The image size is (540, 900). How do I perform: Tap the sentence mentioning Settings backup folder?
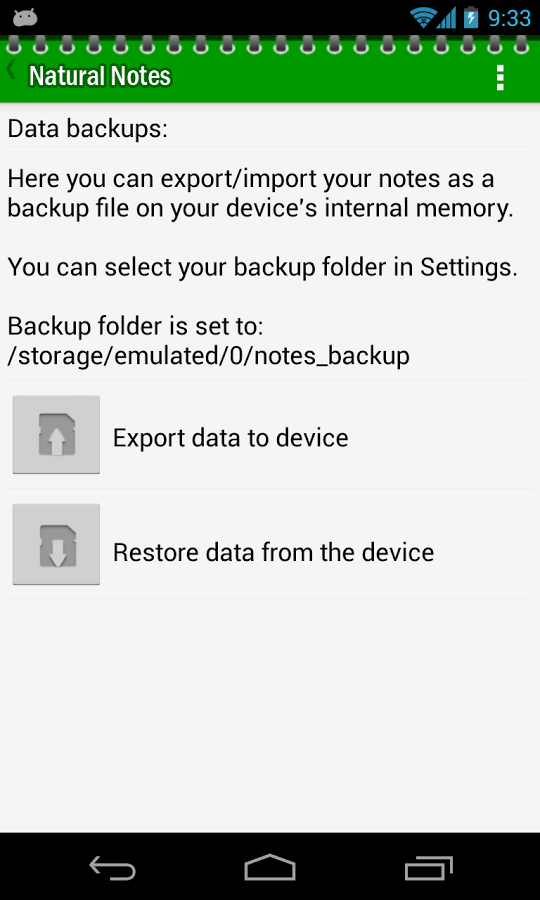point(263,267)
